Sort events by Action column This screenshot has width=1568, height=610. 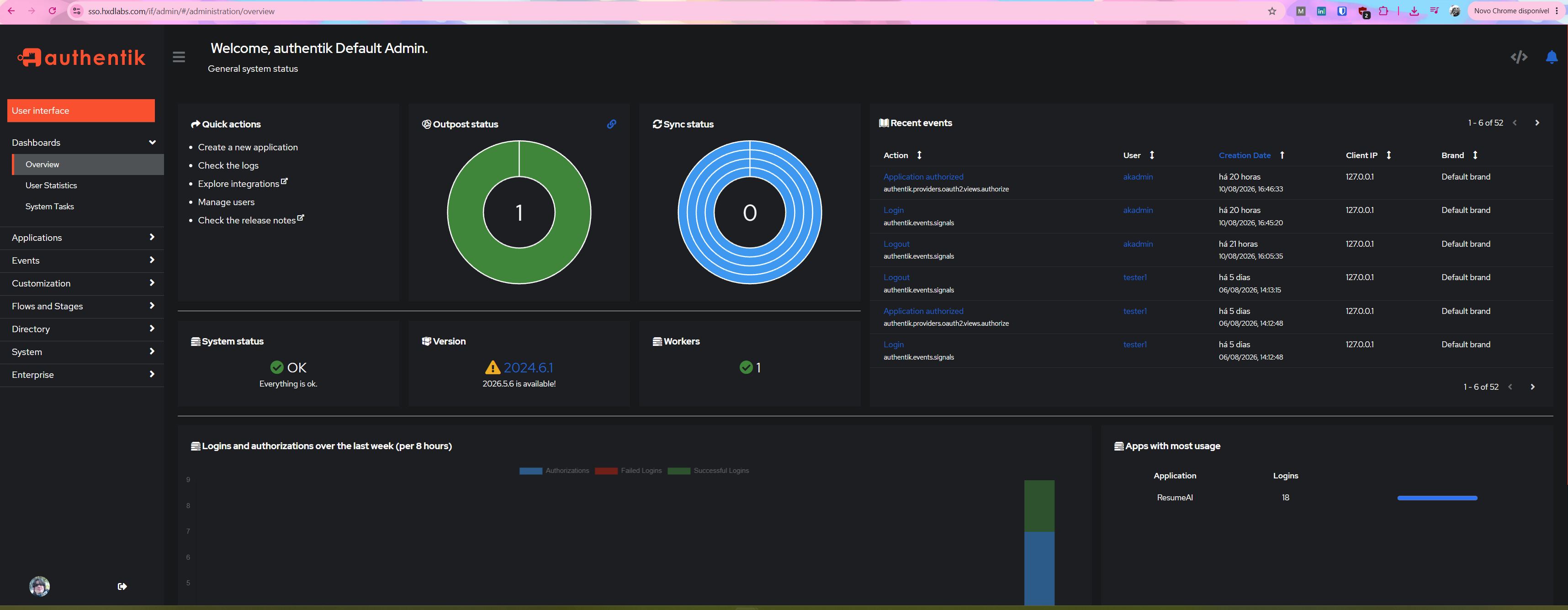[x=902, y=155]
